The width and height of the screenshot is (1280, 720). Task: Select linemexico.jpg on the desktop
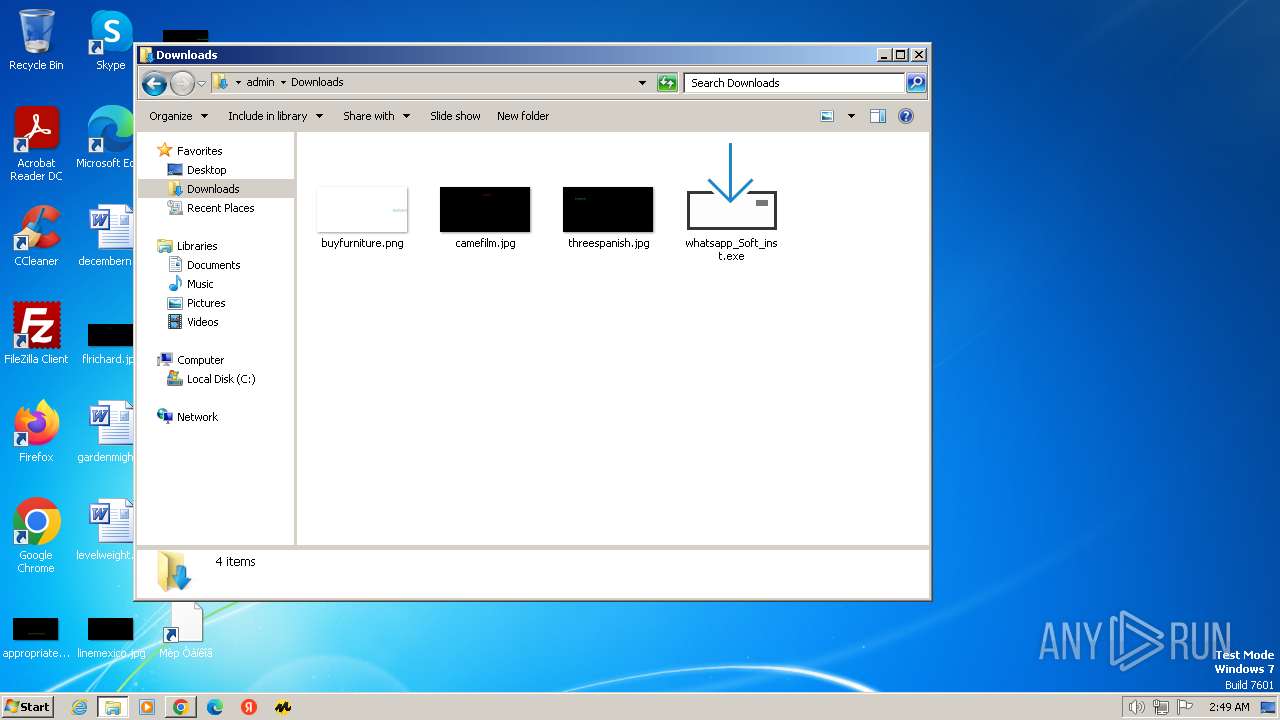click(110, 638)
